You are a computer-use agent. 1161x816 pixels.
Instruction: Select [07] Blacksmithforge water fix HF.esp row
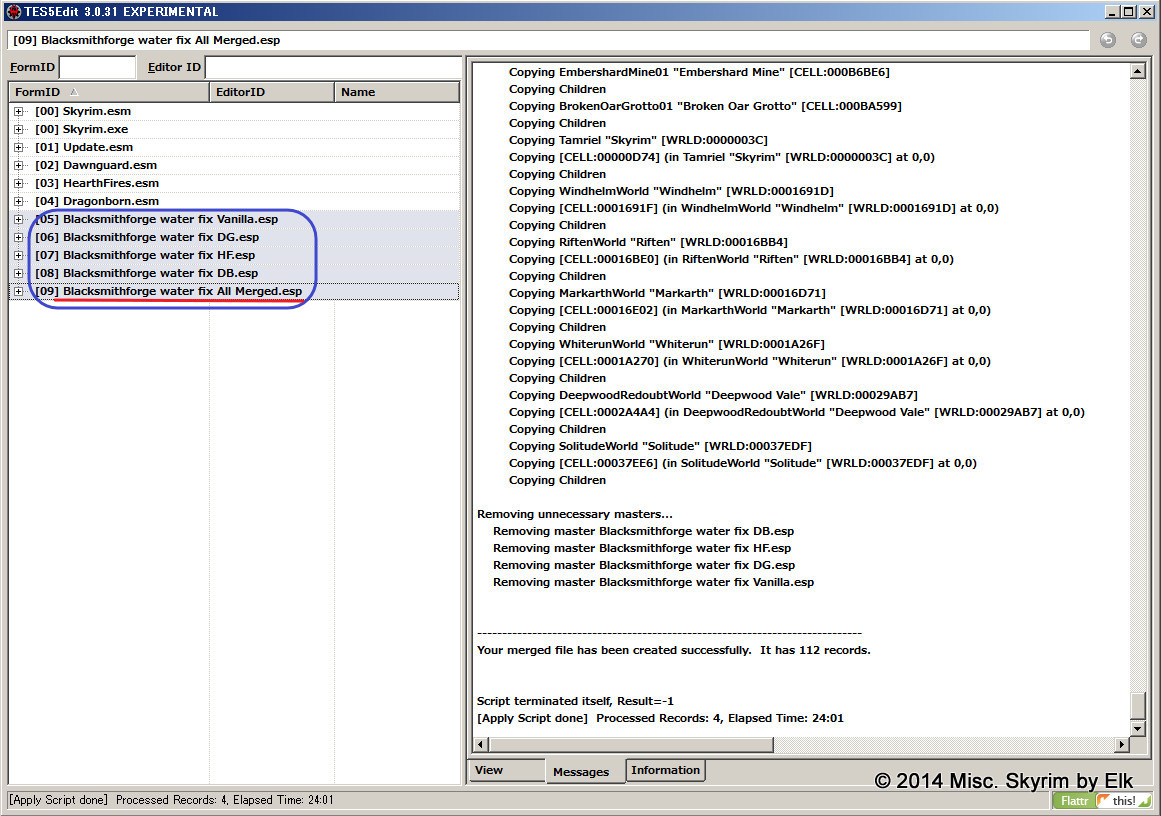click(x=234, y=255)
